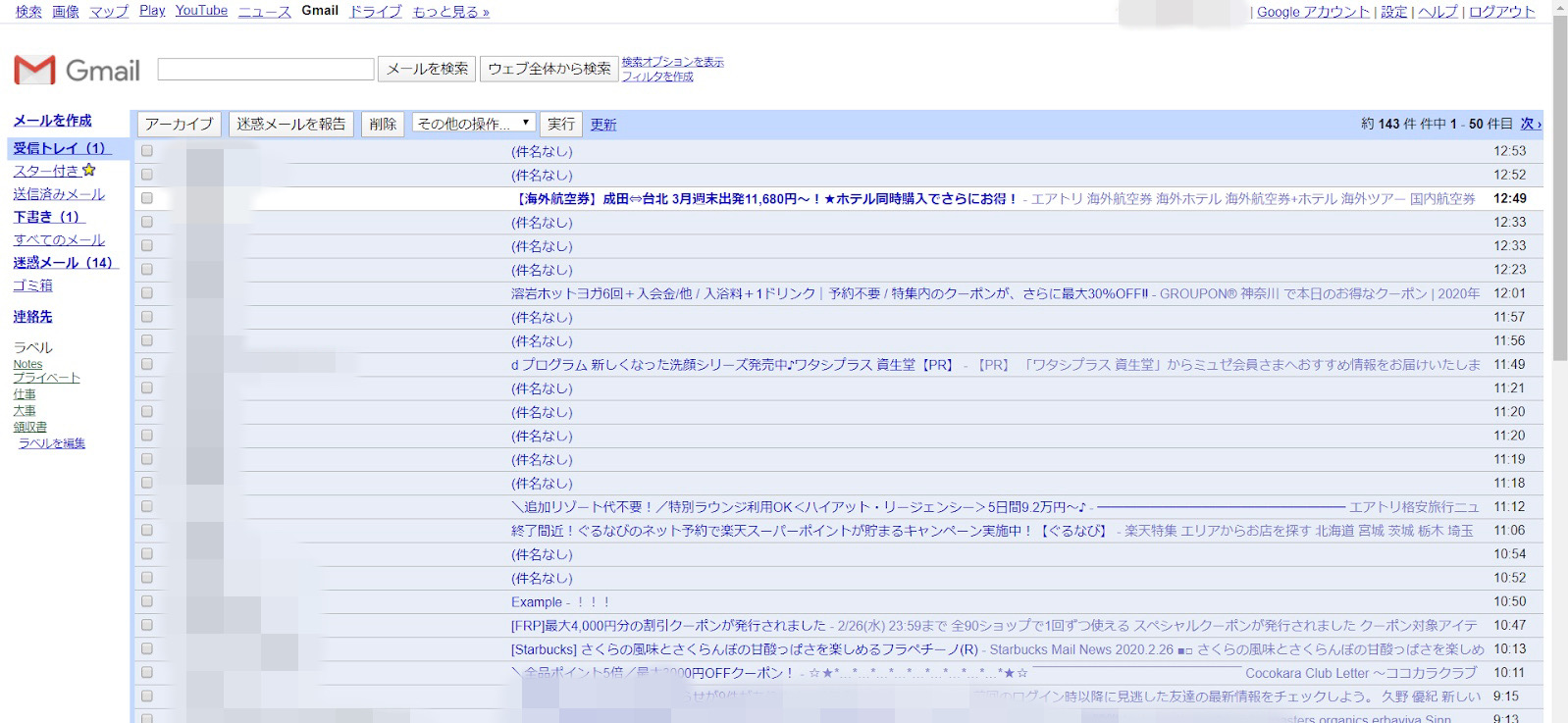This screenshot has width=1568, height=723.
Task: Compose mail via メールを作成
Action: click(x=52, y=121)
